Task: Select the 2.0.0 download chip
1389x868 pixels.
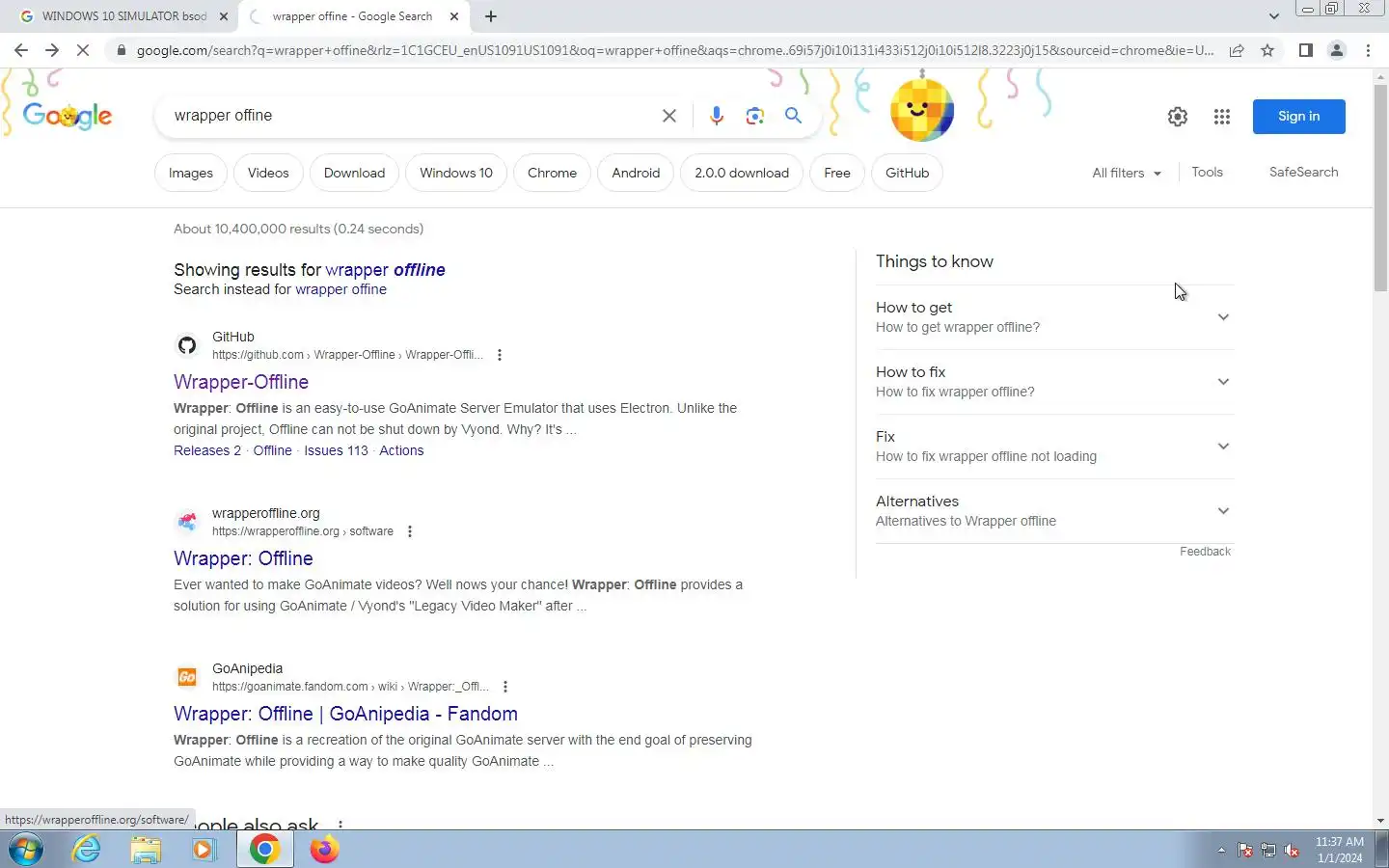Action: (742, 173)
